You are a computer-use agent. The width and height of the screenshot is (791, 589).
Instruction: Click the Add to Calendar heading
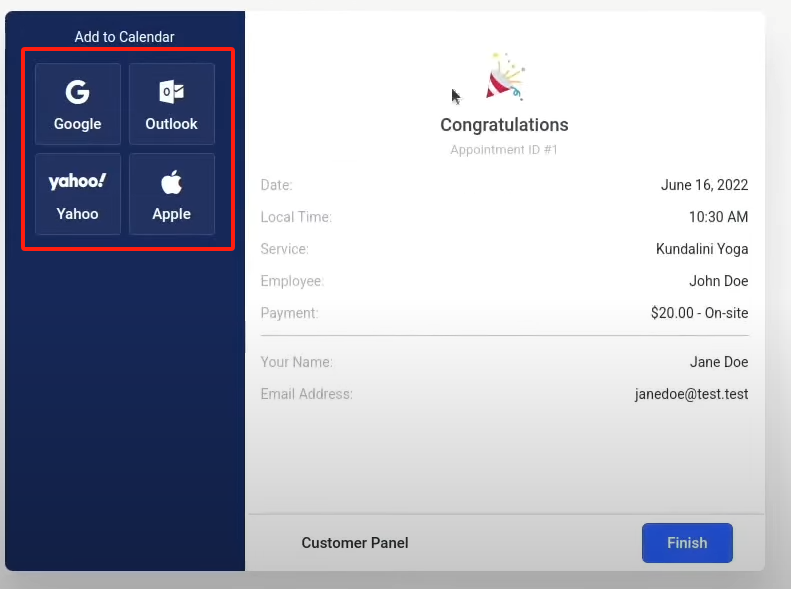(x=124, y=37)
